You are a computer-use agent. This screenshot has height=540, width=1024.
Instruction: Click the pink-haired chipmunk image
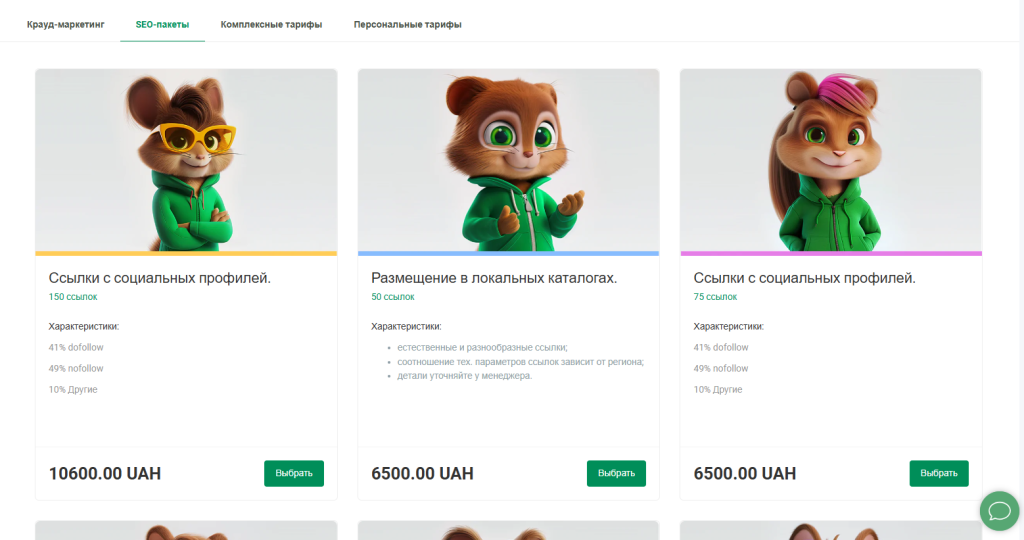coord(830,160)
